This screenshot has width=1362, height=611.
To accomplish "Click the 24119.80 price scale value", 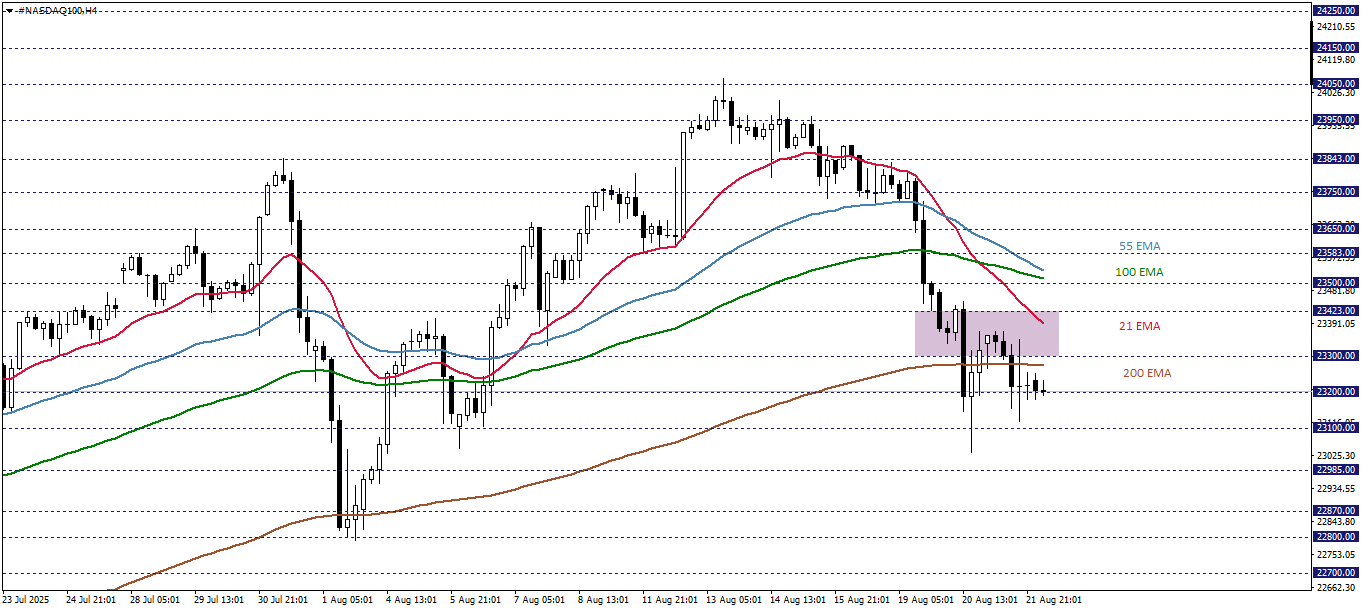I will pos(1337,60).
